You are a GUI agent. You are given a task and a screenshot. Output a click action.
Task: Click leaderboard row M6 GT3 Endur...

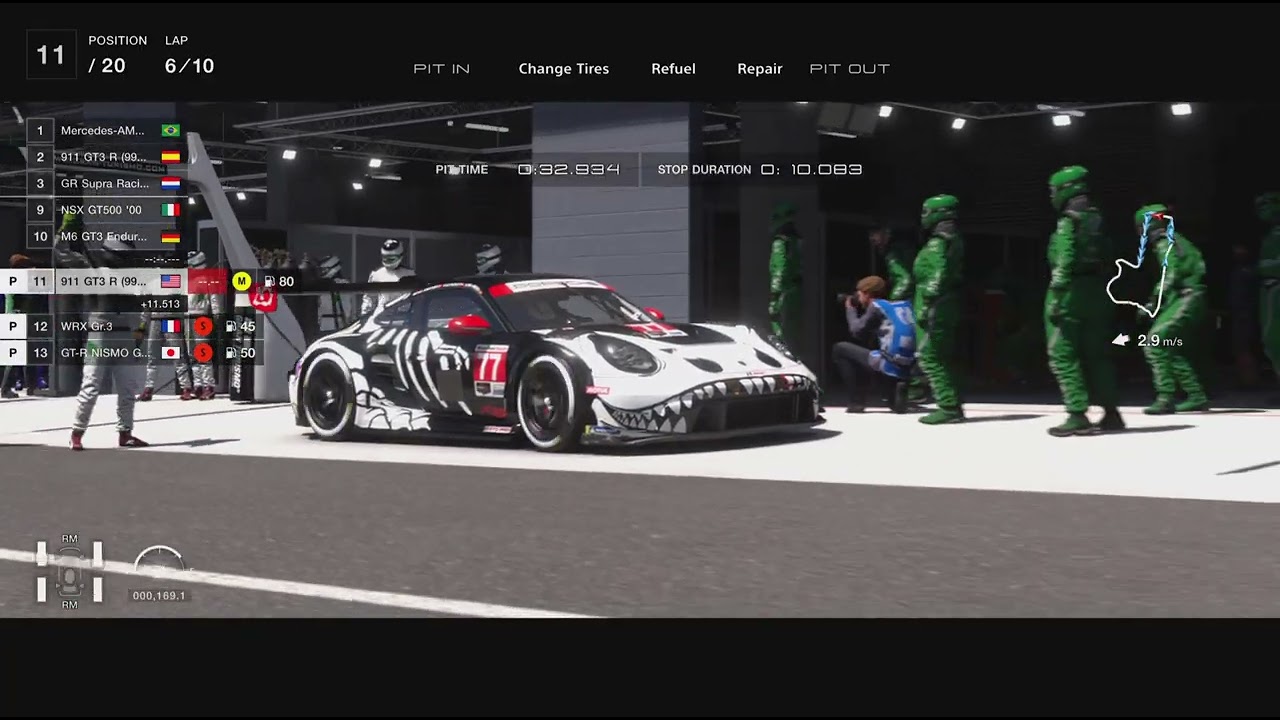(x=106, y=237)
